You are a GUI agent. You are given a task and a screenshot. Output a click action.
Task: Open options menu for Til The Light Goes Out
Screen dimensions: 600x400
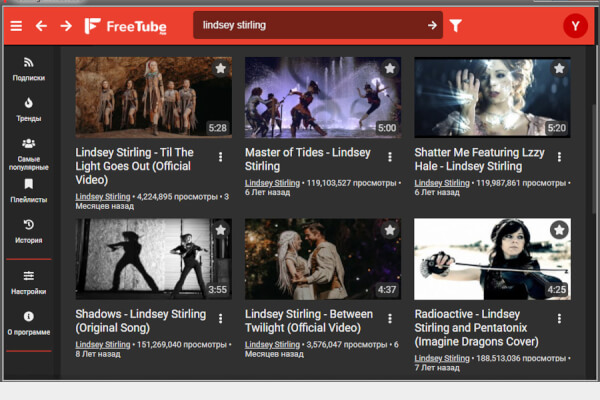point(220,157)
